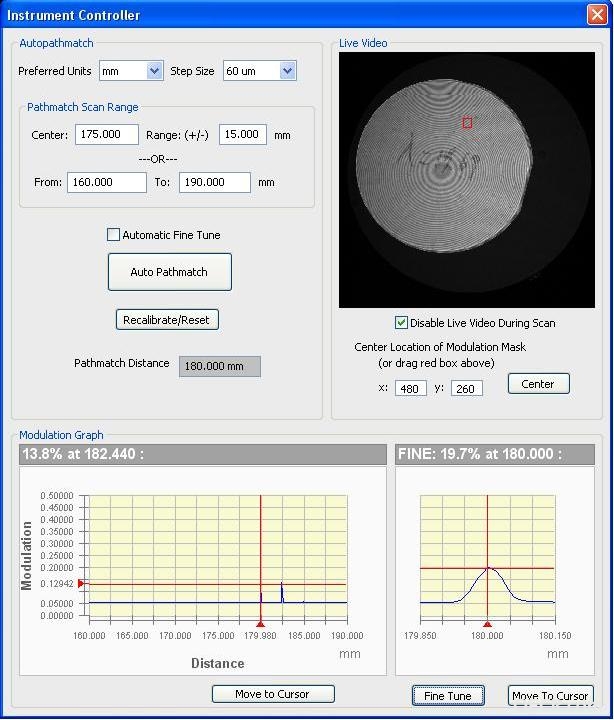Click the Auto Pathmatch button

point(169,272)
